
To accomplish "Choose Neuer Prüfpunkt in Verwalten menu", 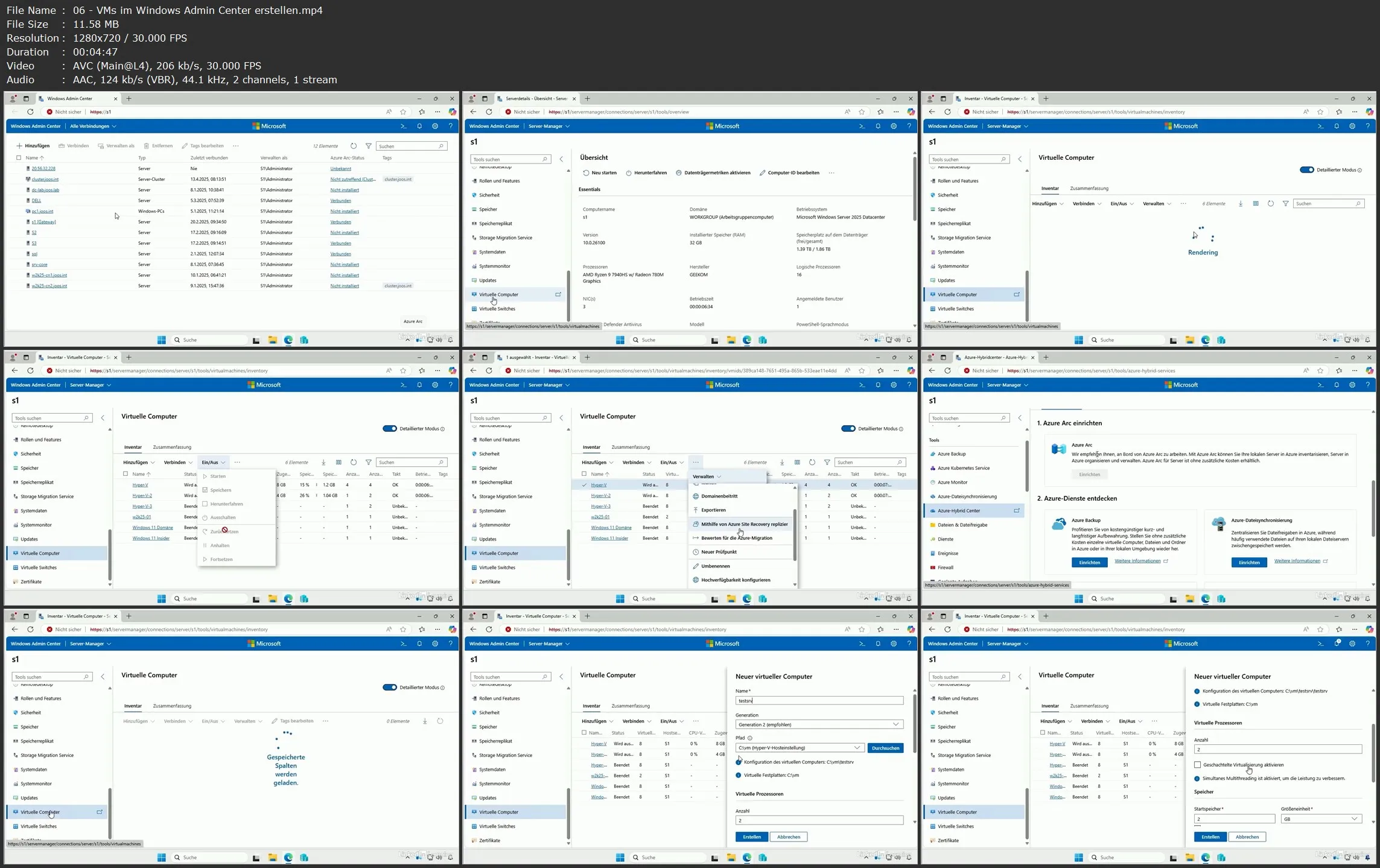I will click(x=718, y=552).
